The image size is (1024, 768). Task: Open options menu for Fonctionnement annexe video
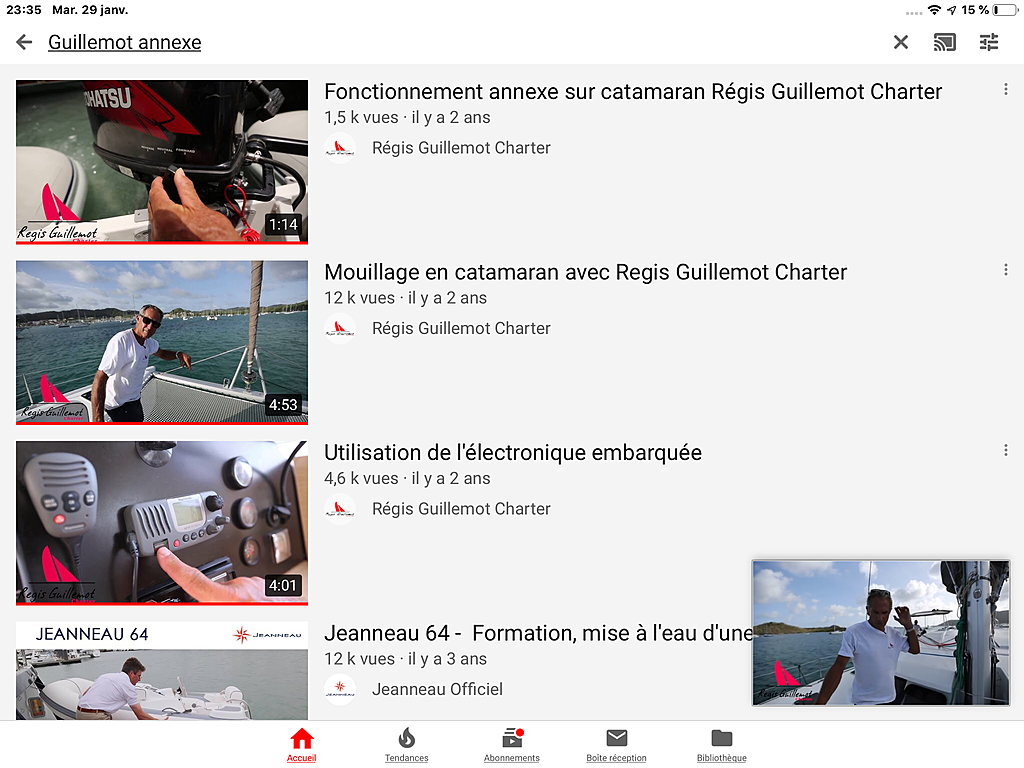[x=1006, y=90]
